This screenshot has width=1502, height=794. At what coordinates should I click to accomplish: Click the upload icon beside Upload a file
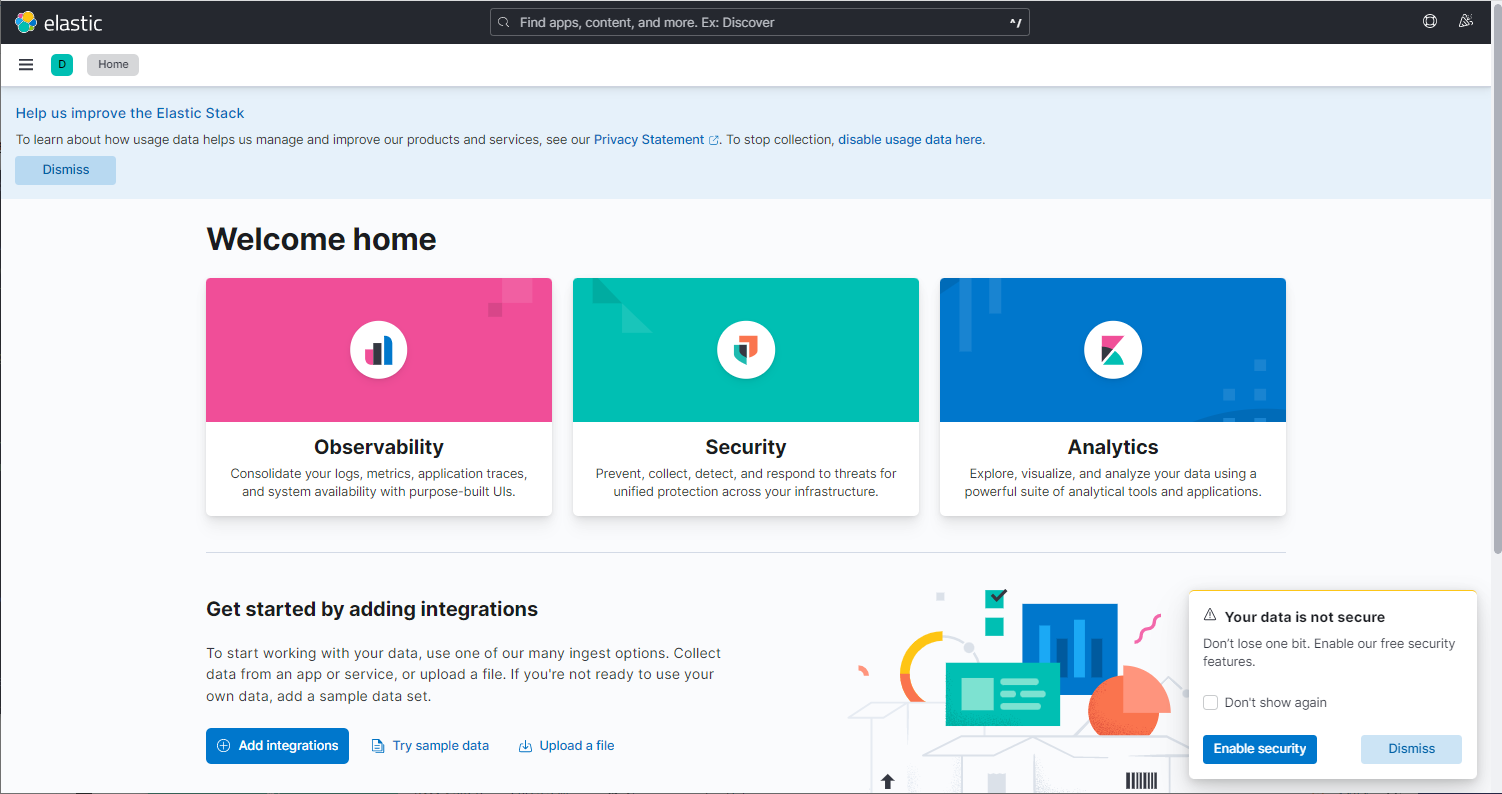coord(525,746)
